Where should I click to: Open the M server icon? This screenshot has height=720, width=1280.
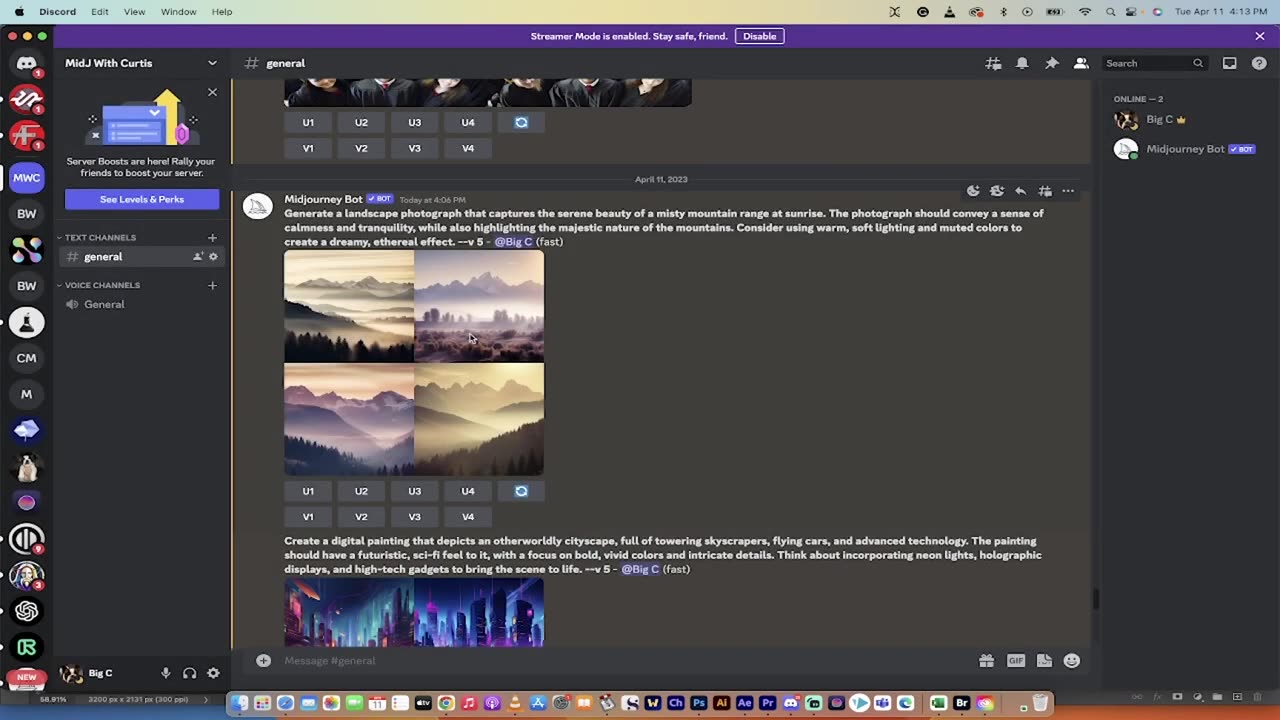click(27, 394)
